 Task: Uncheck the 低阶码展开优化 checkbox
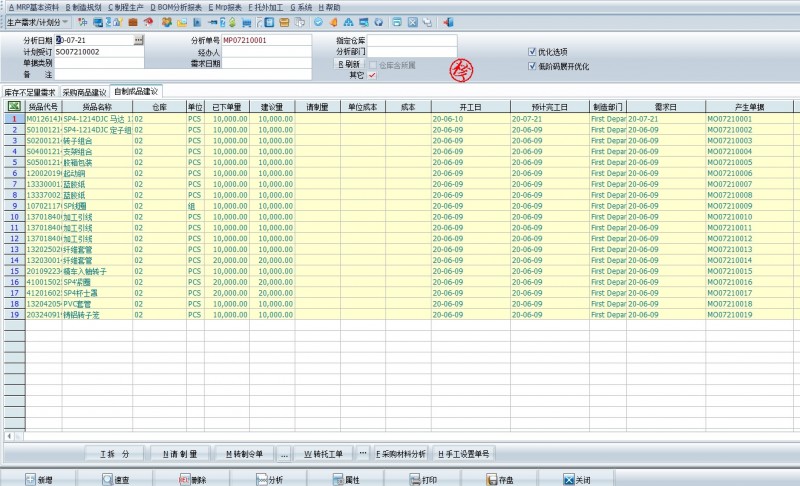[x=531, y=67]
